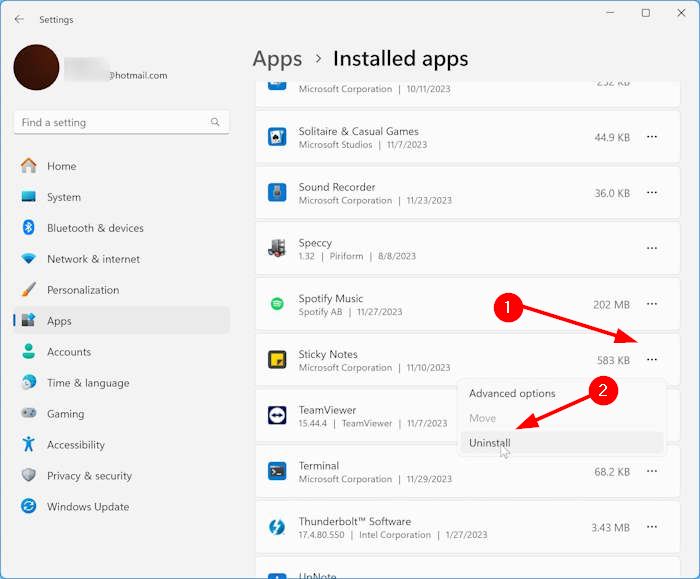Click the Terminal app name
This screenshot has height=579, width=700.
(x=319, y=466)
